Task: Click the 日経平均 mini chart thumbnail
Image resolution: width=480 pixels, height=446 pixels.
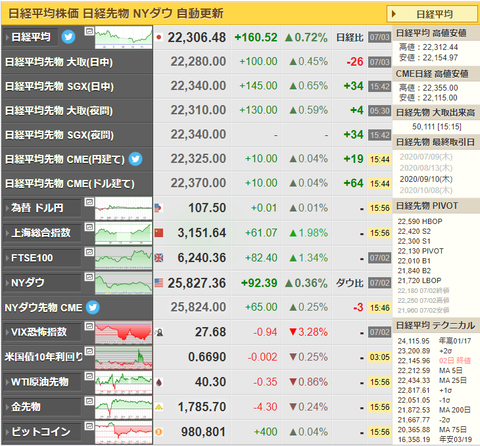Action: pos(123,38)
